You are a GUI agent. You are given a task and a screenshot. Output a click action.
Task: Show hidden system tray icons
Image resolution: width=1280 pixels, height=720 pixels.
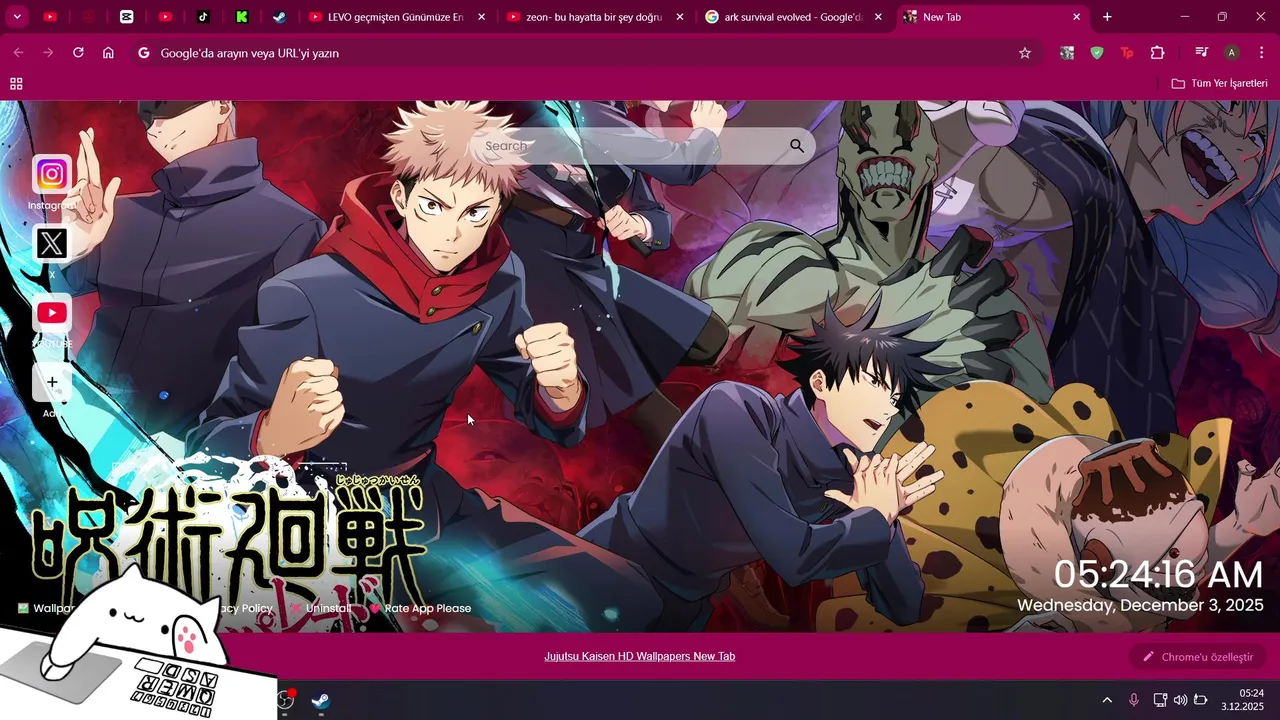(1107, 701)
